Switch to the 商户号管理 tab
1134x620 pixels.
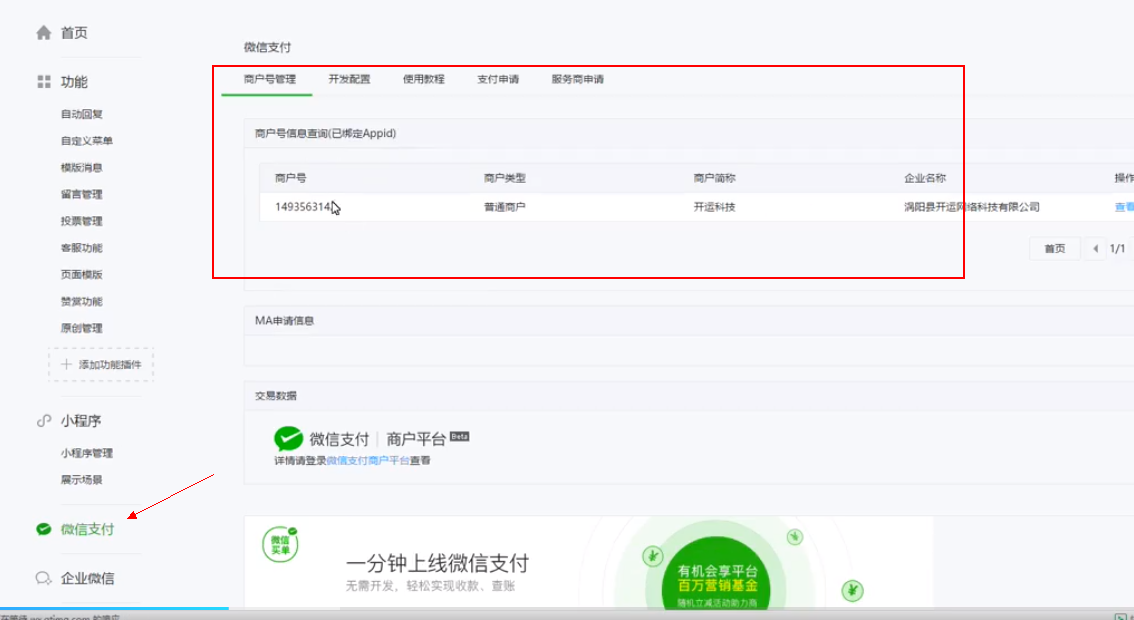pos(270,79)
